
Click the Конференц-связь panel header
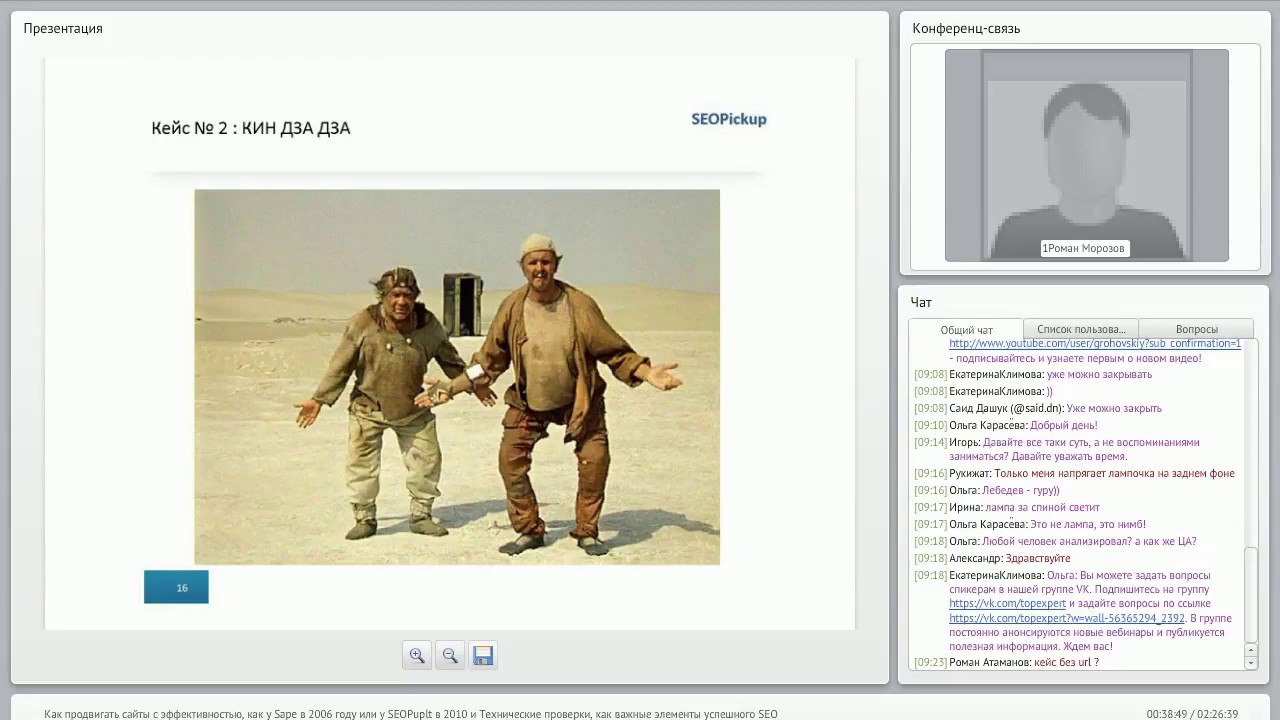point(966,28)
